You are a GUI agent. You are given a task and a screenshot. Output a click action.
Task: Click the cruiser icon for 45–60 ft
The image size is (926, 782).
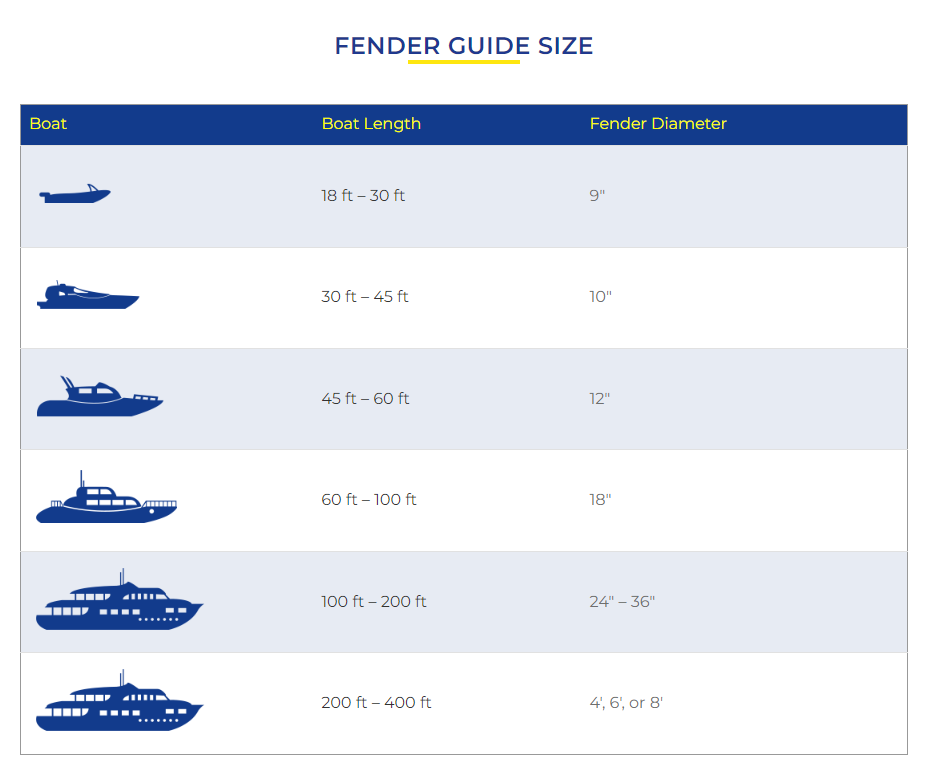[x=99, y=398]
